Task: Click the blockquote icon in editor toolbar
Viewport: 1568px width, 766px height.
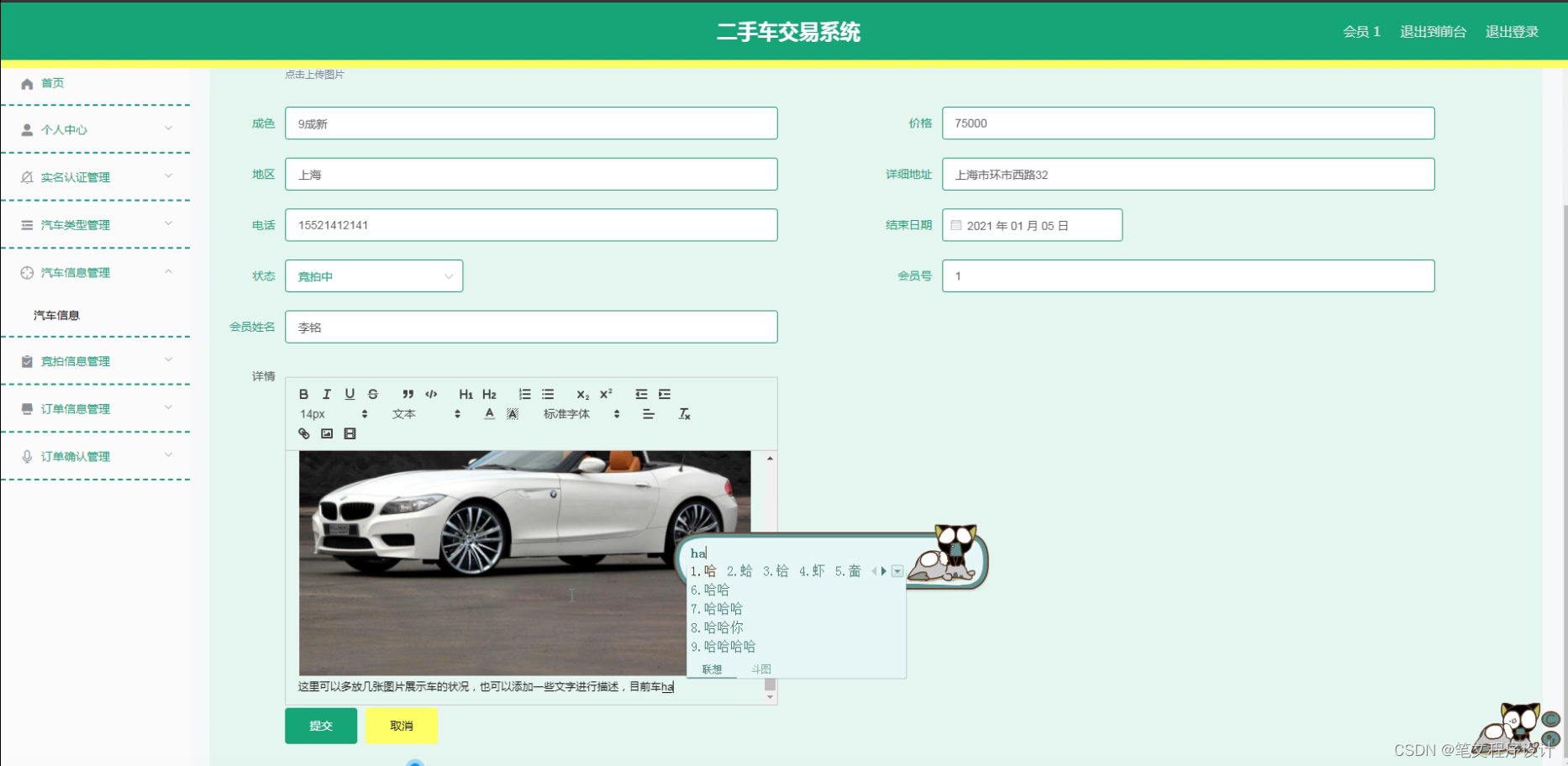Action: tap(408, 393)
